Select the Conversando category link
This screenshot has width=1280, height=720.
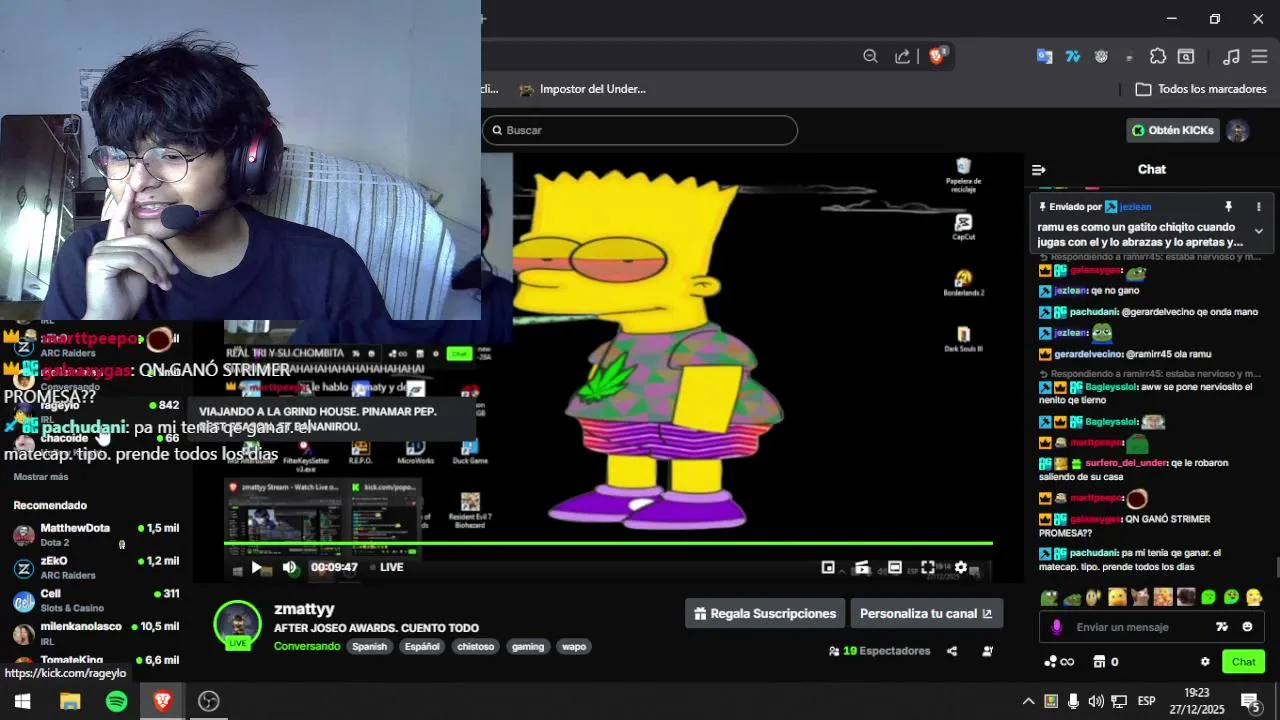307,646
